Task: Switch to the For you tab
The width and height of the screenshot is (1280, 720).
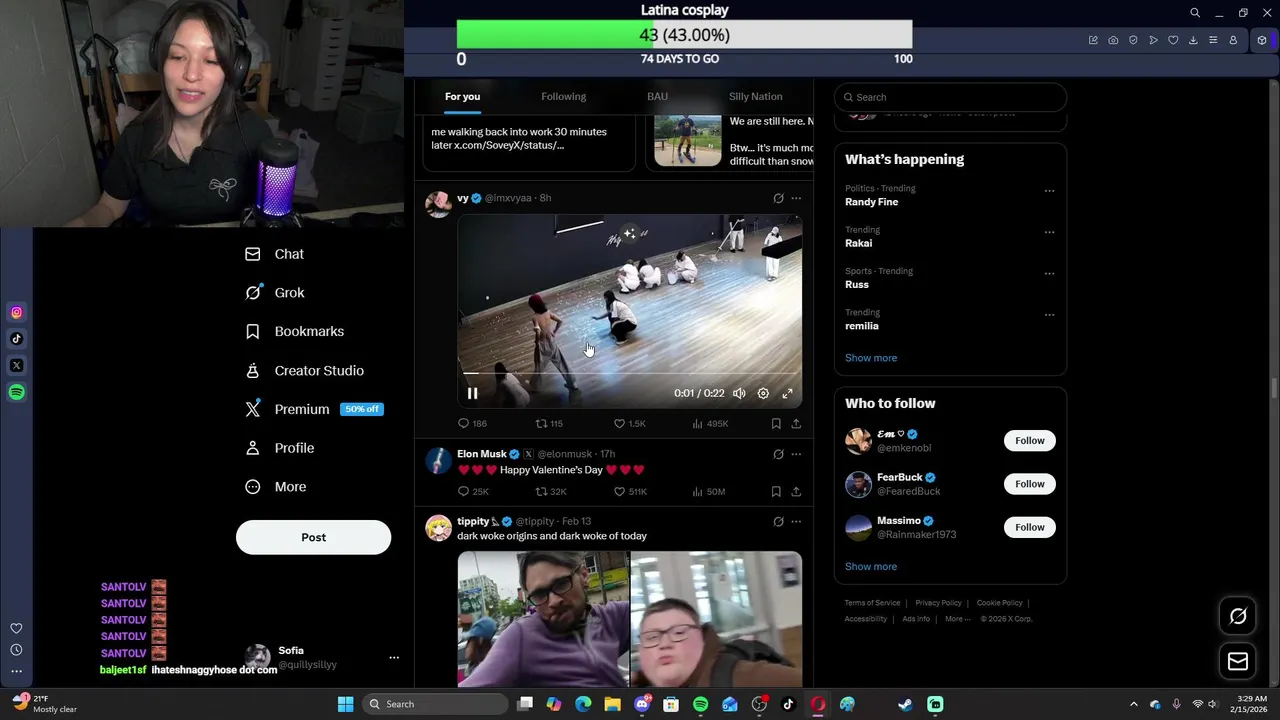Action: click(462, 97)
